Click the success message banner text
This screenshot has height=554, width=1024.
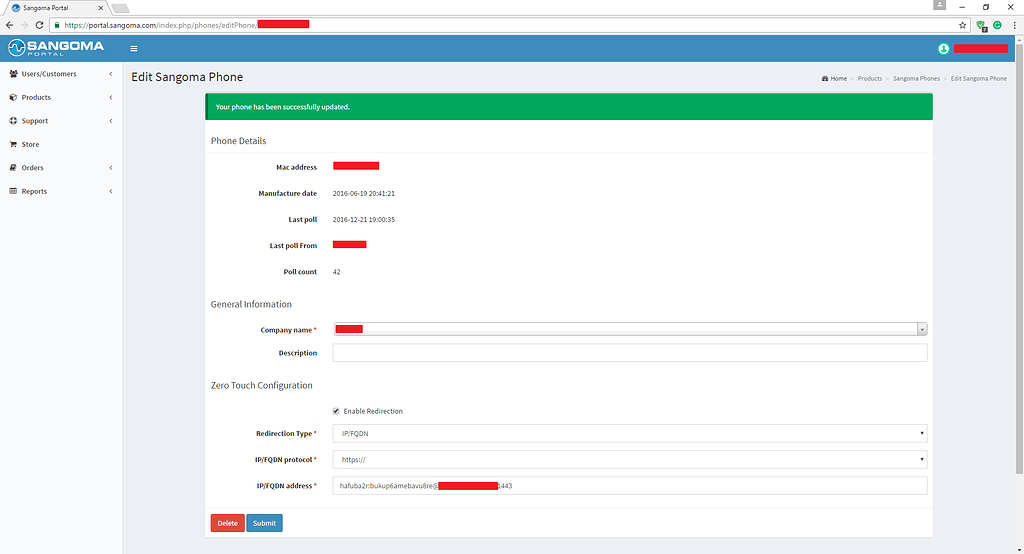(x=282, y=107)
